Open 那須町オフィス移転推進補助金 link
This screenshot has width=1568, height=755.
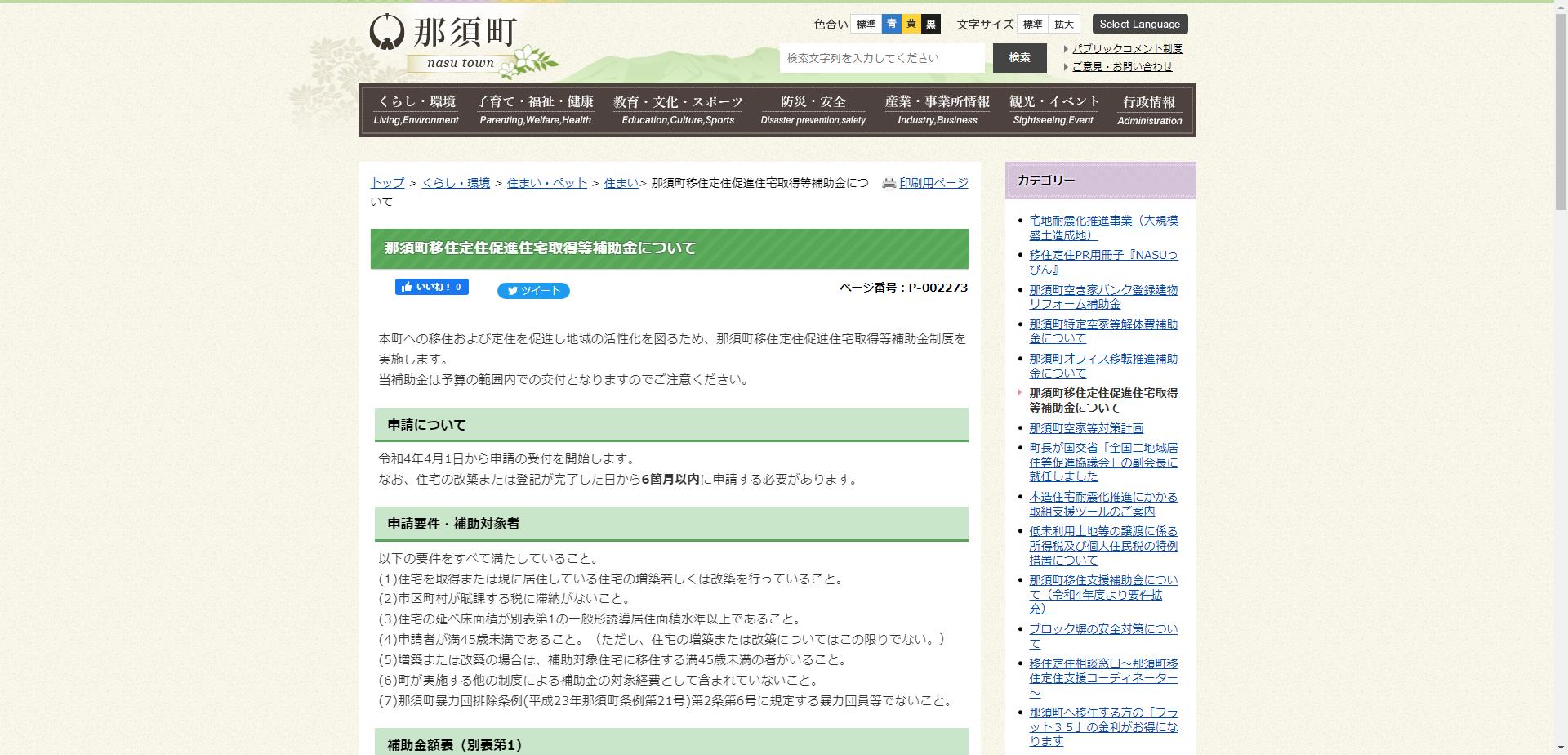pyautogui.click(x=1103, y=365)
